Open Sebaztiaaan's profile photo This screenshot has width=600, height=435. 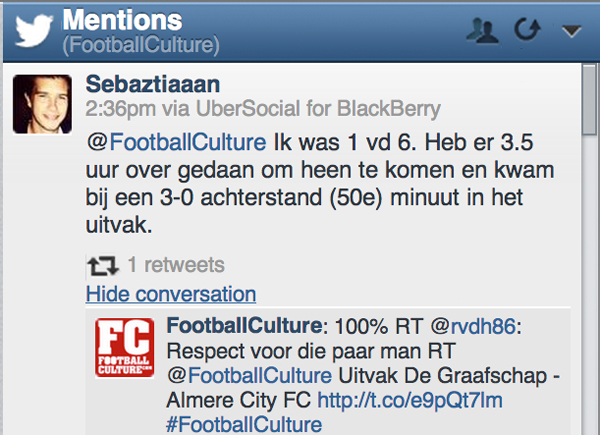[x=41, y=103]
